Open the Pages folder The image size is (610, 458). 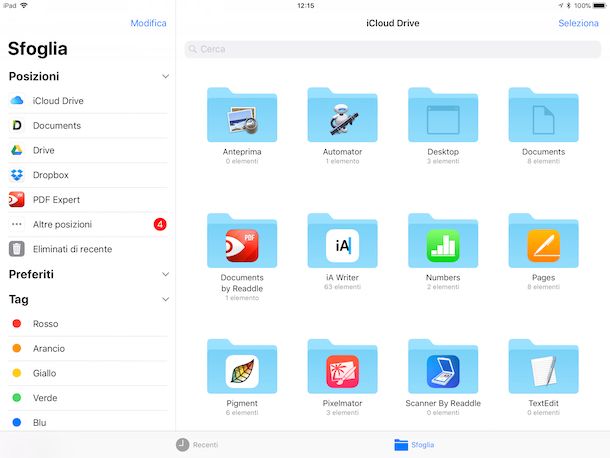(543, 240)
